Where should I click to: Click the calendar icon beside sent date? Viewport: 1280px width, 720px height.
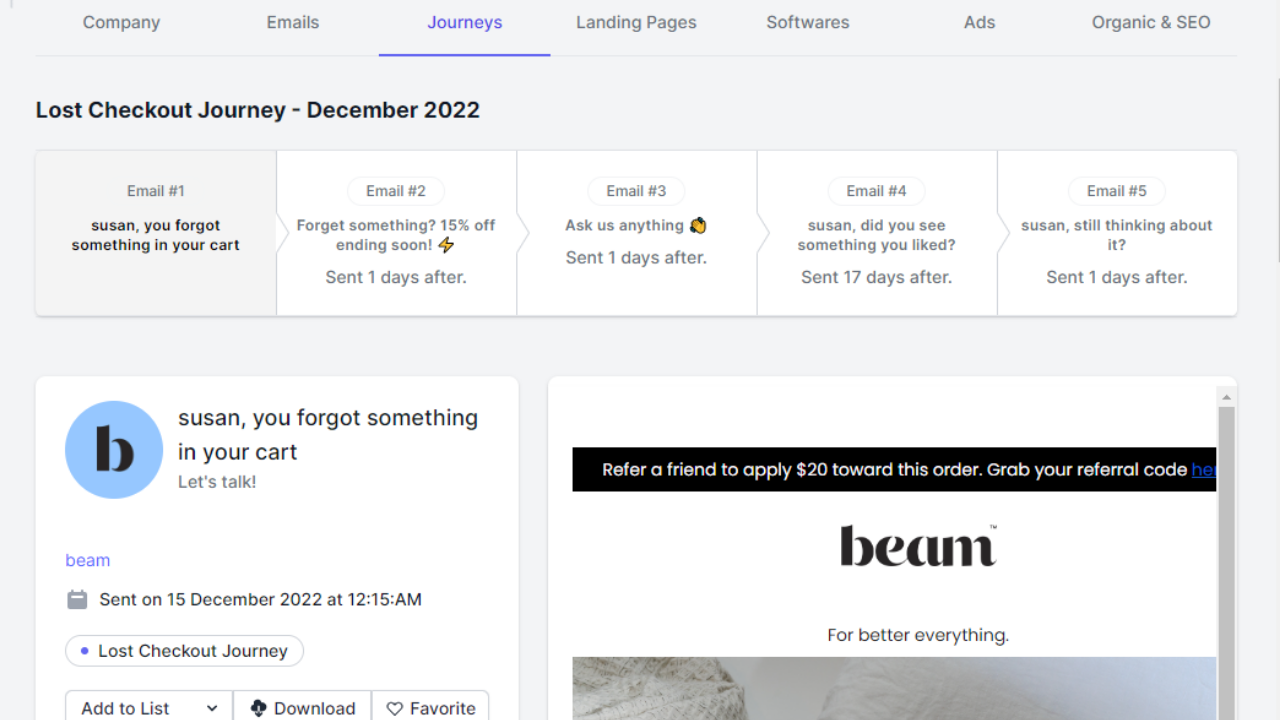(77, 599)
